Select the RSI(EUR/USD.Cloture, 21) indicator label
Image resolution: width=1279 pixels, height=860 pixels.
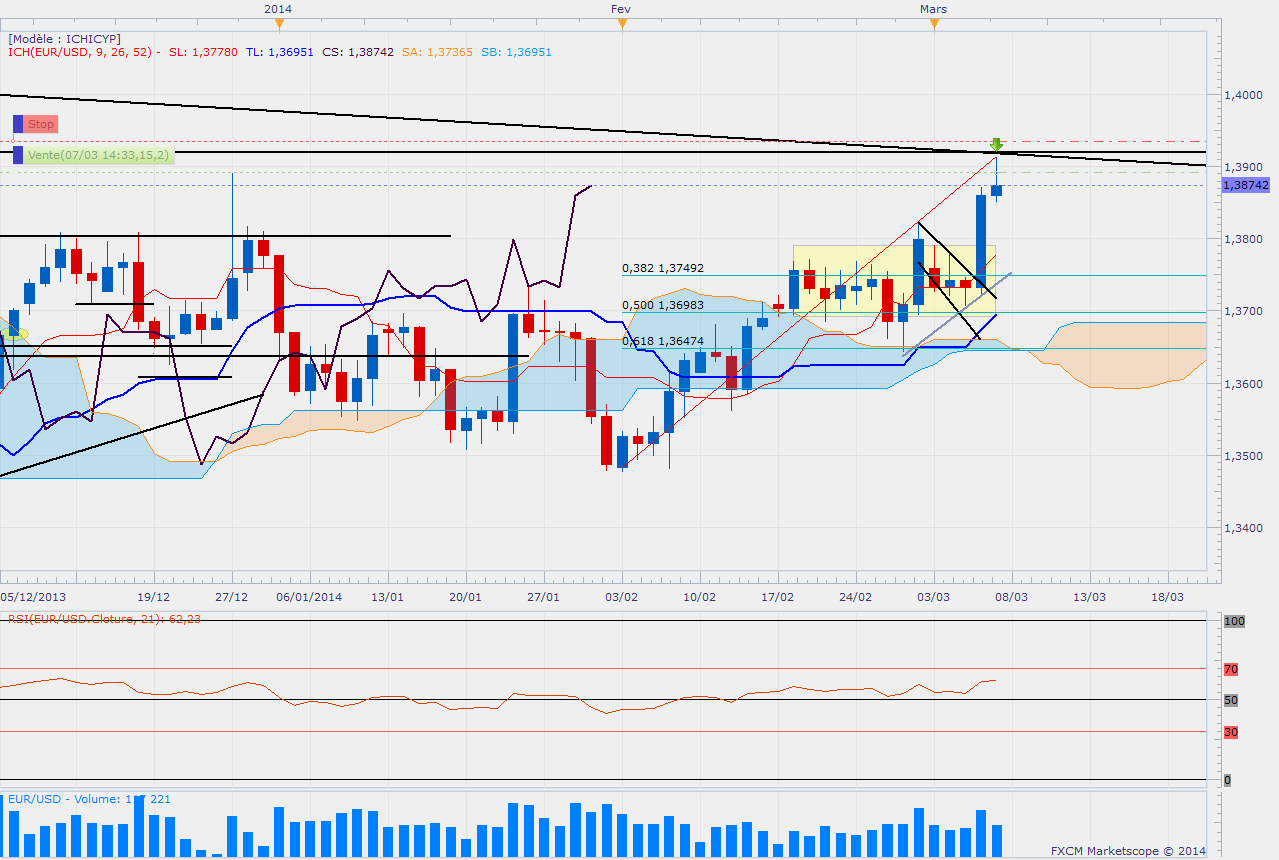105,619
